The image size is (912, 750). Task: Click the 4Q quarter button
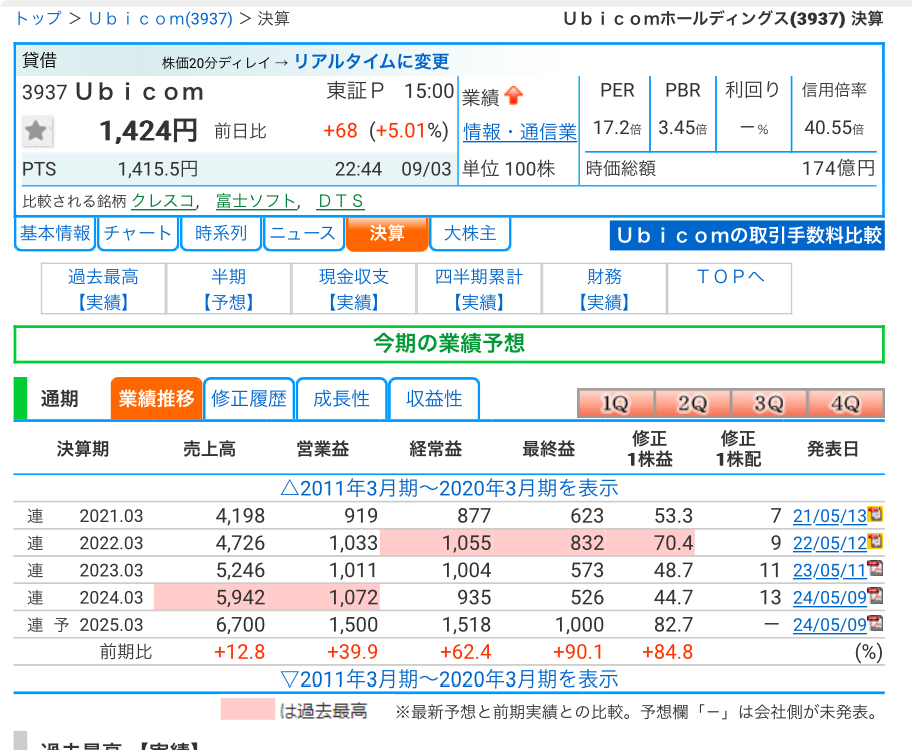point(845,403)
